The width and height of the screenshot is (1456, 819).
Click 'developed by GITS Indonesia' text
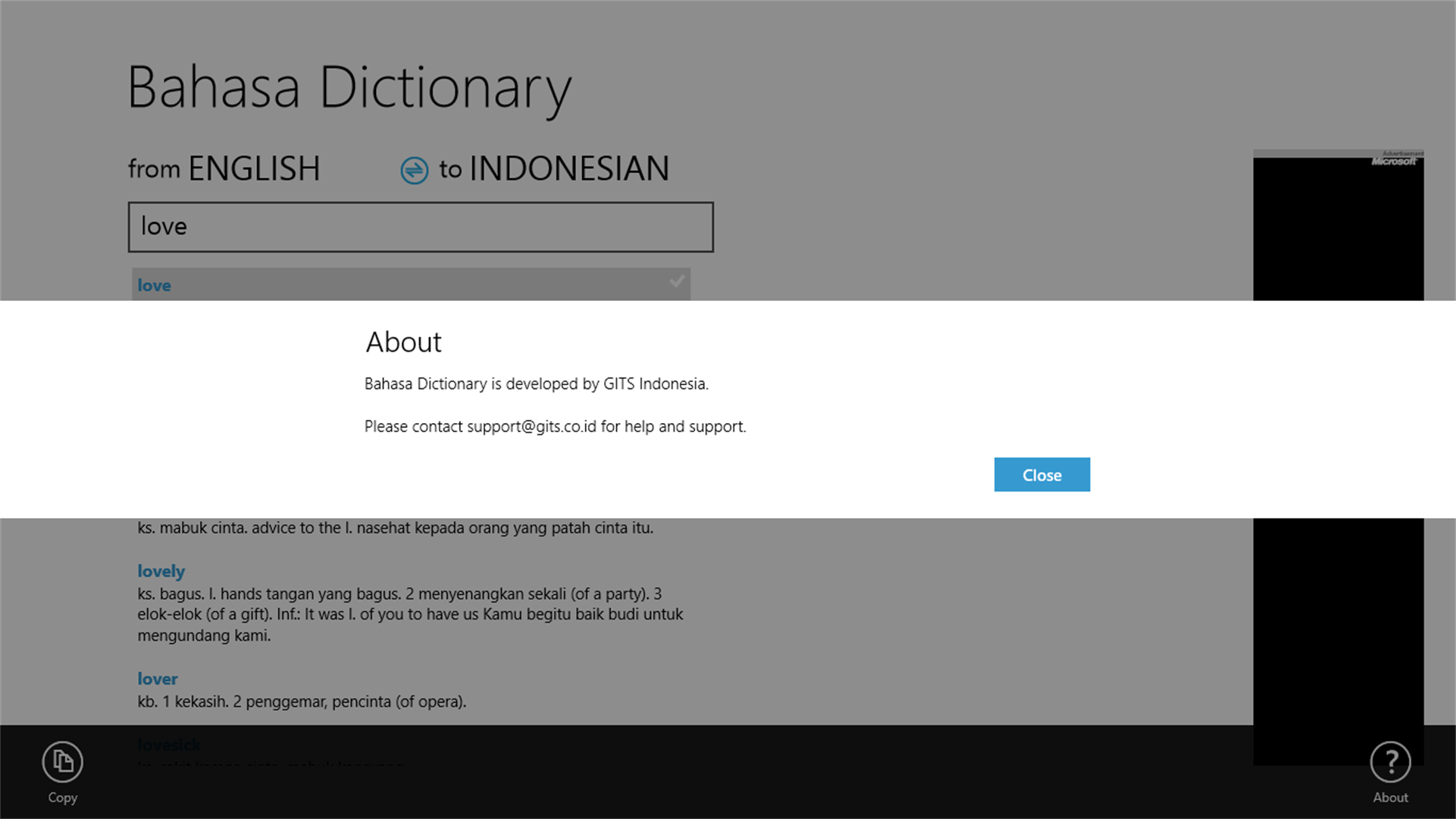[x=607, y=384]
